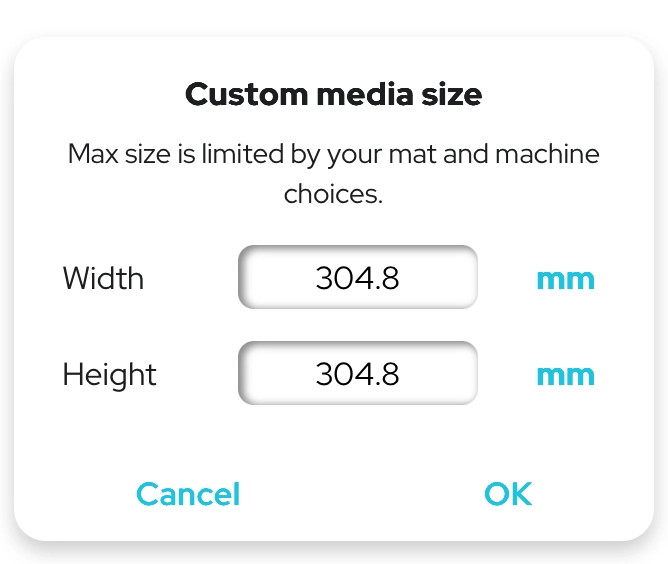The height and width of the screenshot is (564, 668).
Task: Click the word "choices." in the description
Action: (x=333, y=193)
